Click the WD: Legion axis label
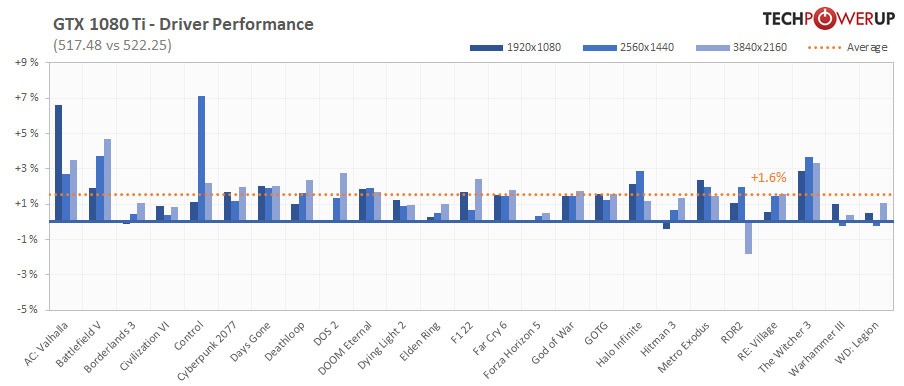Image resolution: width=904 pixels, height=386 pixels. point(859,340)
